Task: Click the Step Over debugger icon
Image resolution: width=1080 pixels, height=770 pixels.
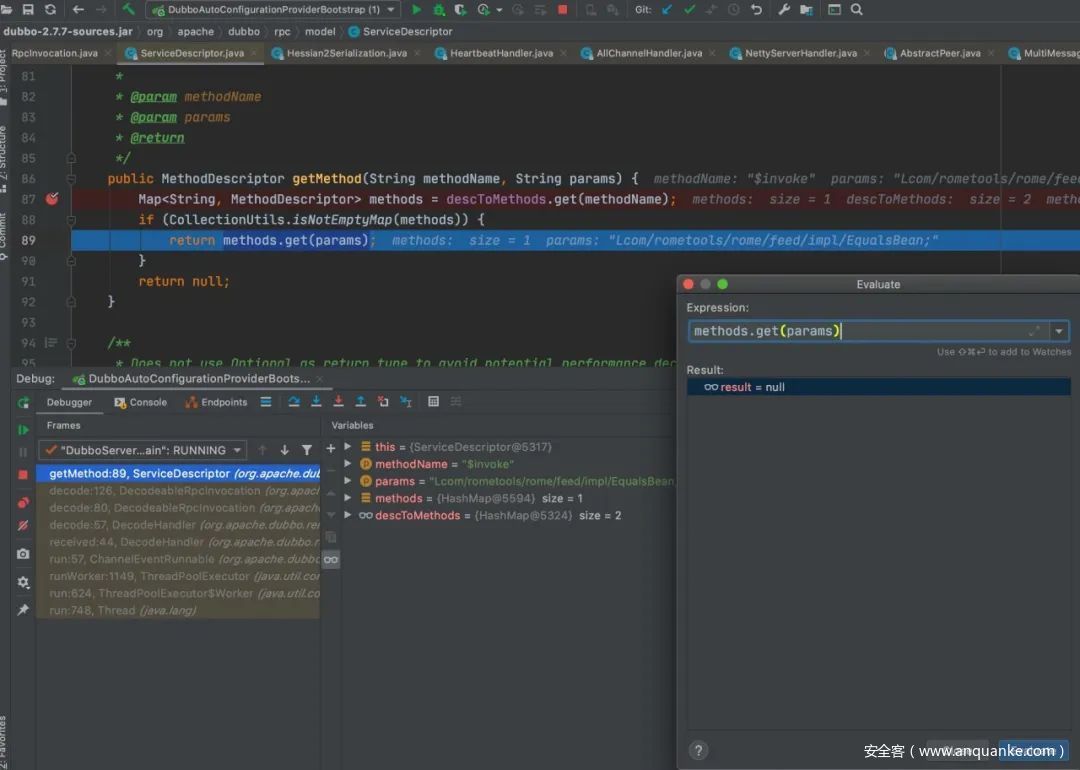Action: 294,402
